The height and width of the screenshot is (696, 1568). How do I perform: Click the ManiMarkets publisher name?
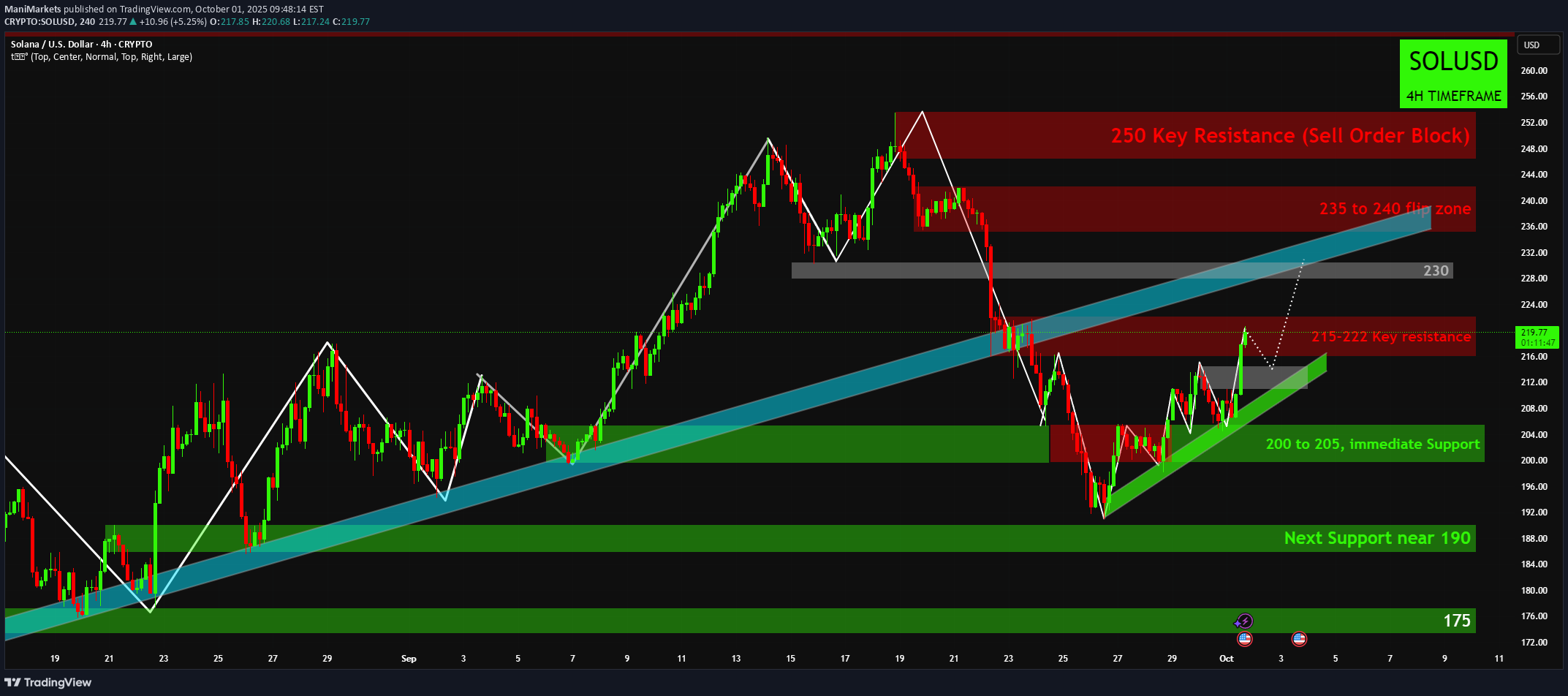pos(33,10)
